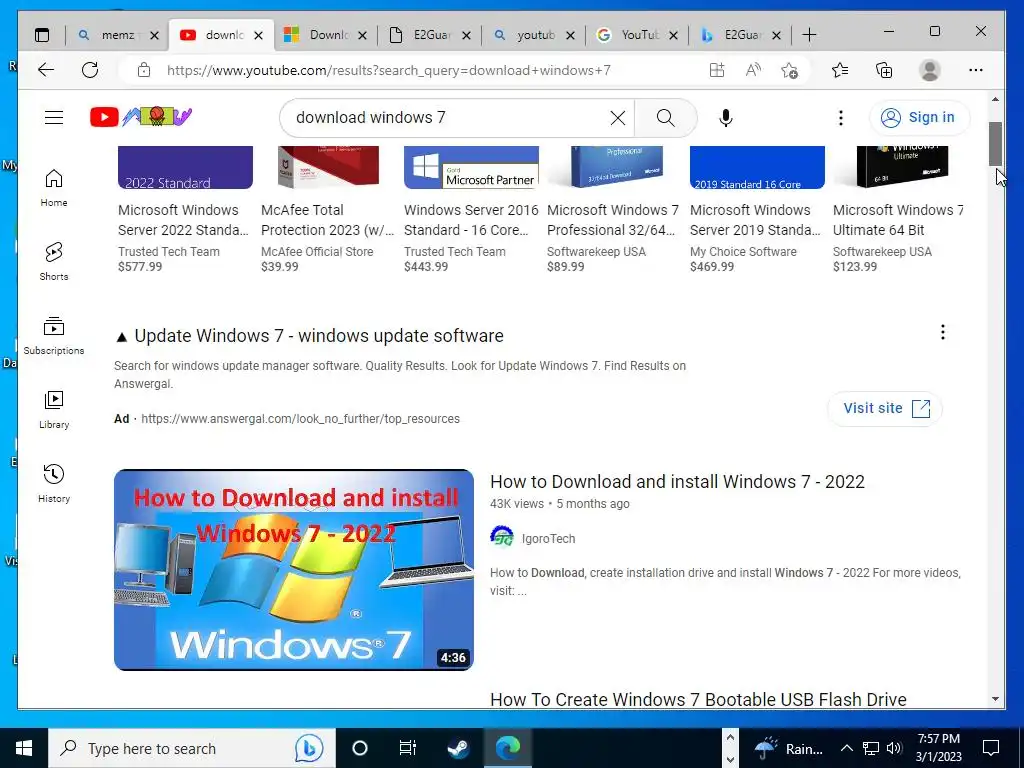The height and width of the screenshot is (768, 1024).
Task: Open tab actions menu icon
Action: [x=42, y=35]
